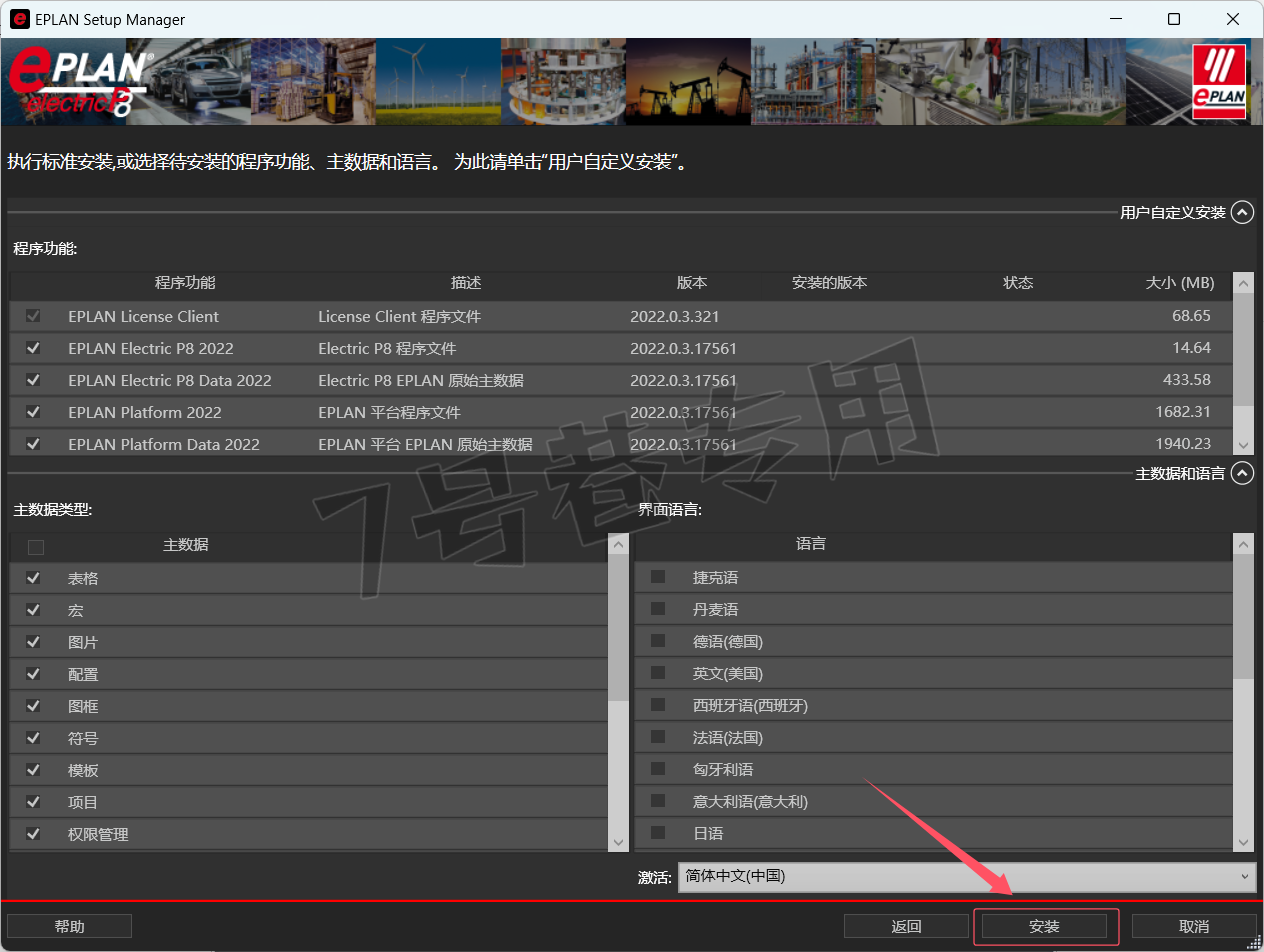Viewport: 1264px width, 952px height.
Task: Toggle the EPLAN License Client checkbox
Action: coord(33,316)
